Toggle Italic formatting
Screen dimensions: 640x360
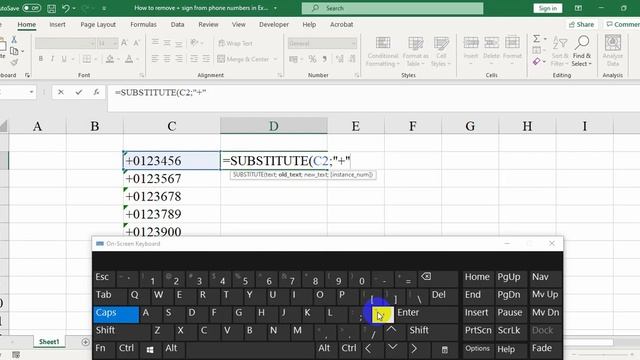[x=52, y=59]
